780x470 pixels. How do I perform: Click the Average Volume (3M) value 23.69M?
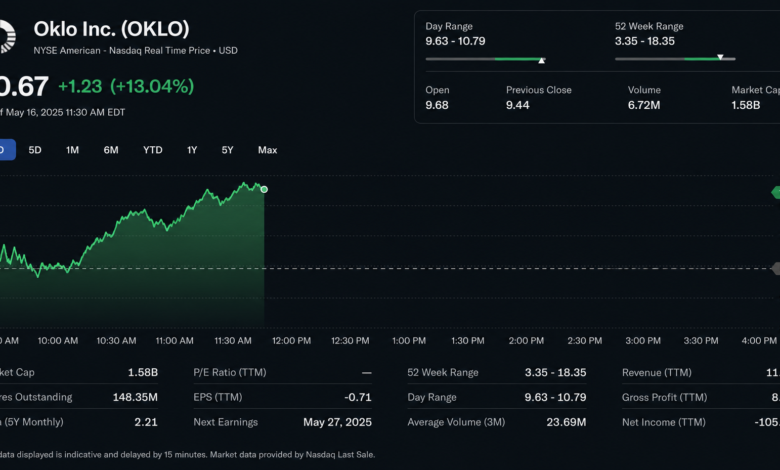[566, 422]
